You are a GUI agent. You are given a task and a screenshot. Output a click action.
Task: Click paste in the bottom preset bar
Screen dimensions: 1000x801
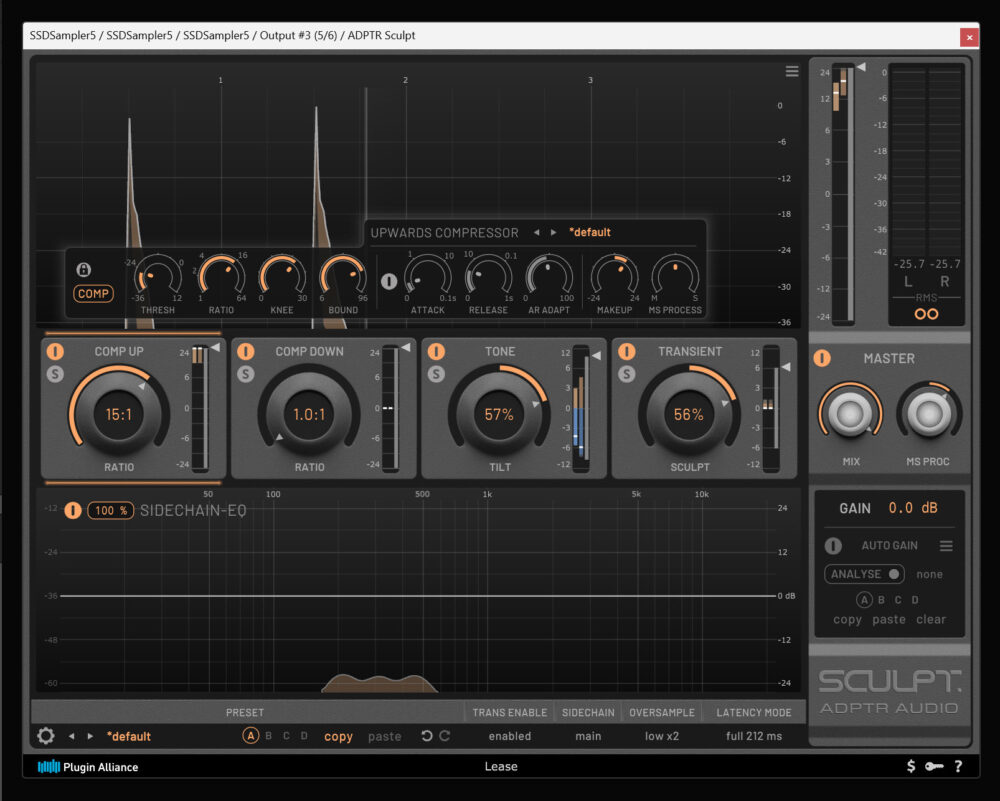pos(385,737)
